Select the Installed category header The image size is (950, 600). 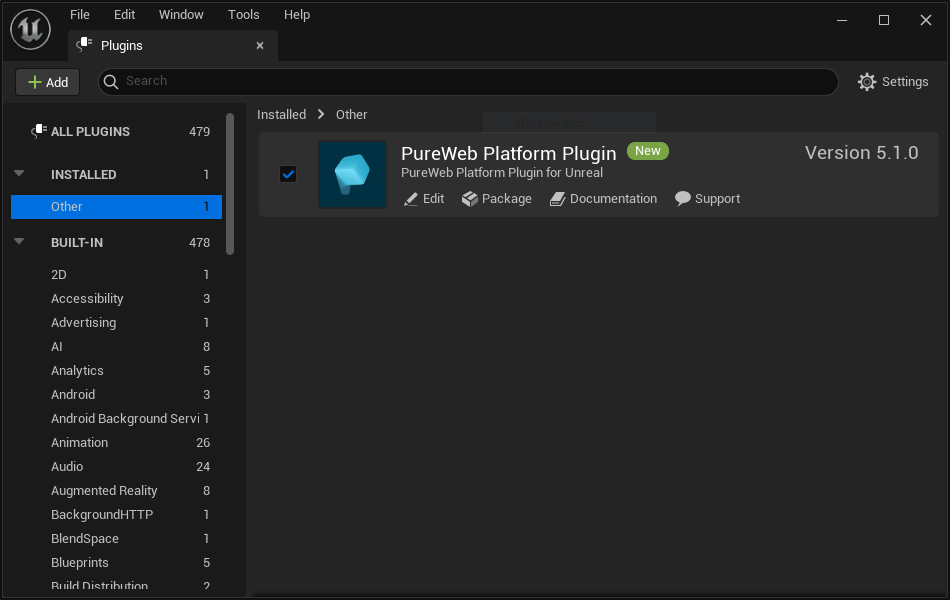116,175
